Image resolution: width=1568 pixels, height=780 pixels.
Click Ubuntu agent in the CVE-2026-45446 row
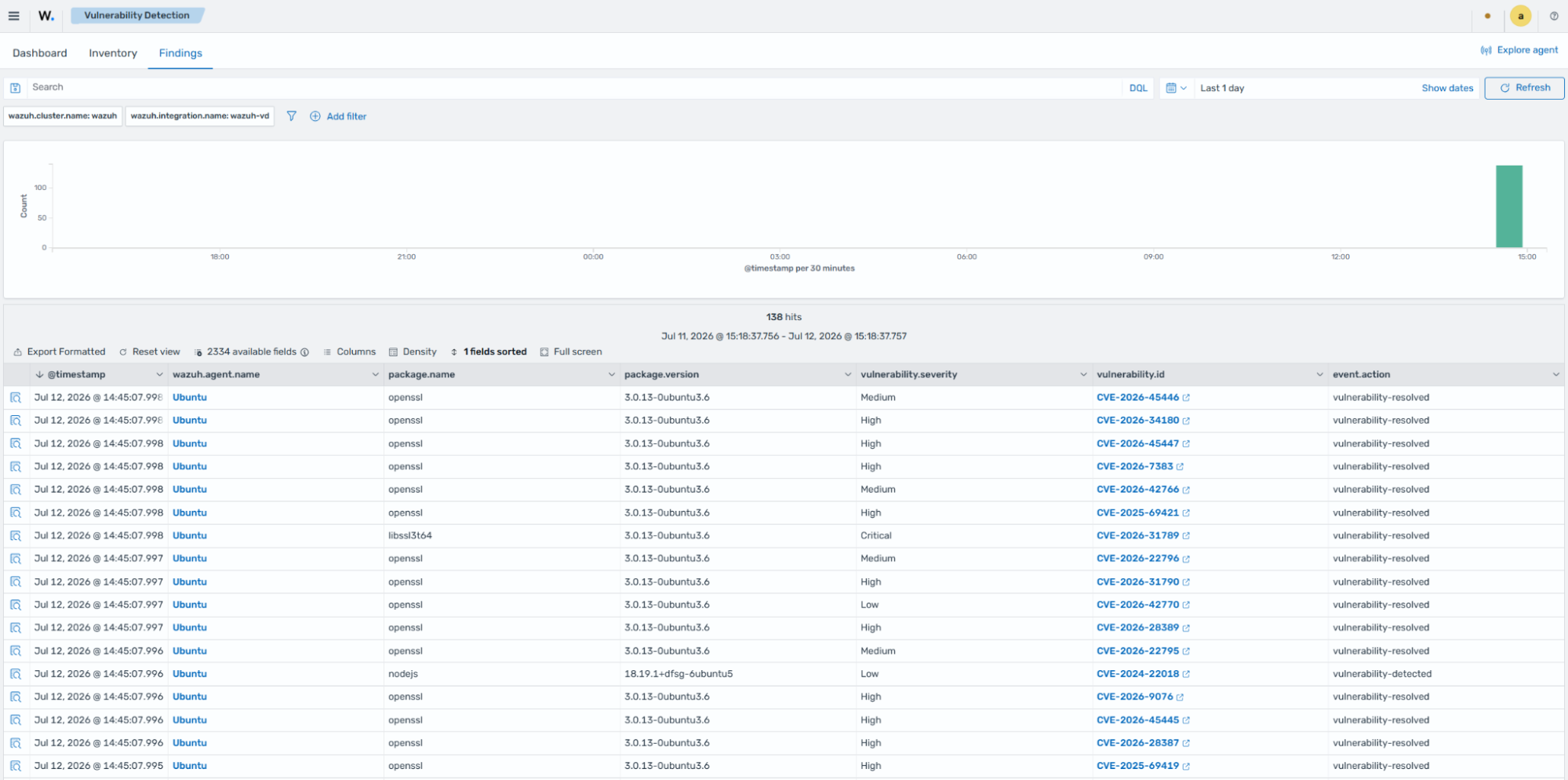(x=190, y=398)
